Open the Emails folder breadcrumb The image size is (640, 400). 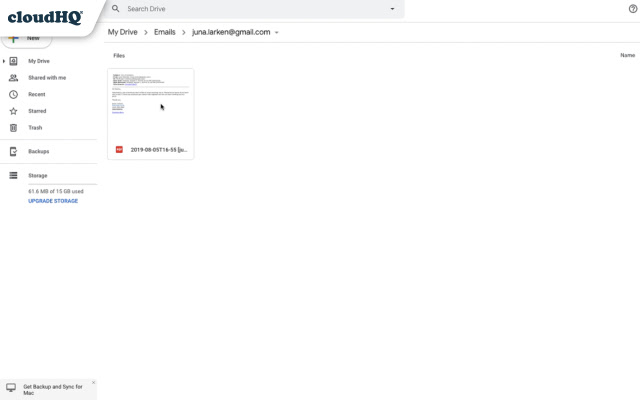[164, 32]
